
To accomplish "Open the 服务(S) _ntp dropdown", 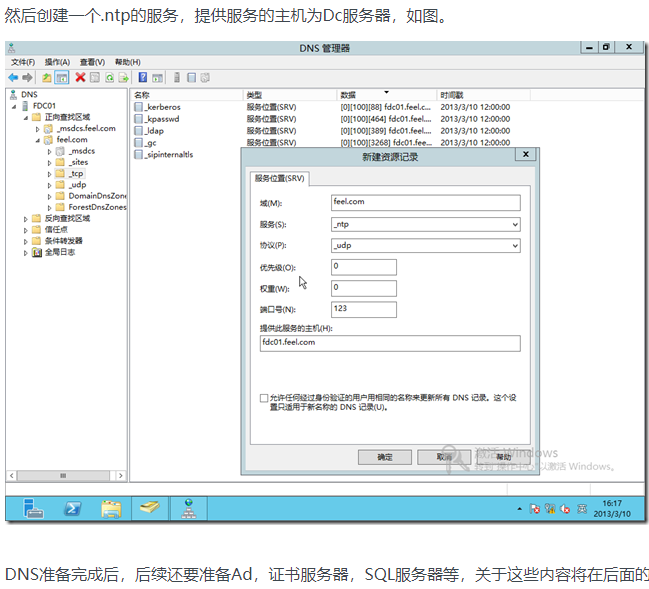I will pyautogui.click(x=515, y=225).
